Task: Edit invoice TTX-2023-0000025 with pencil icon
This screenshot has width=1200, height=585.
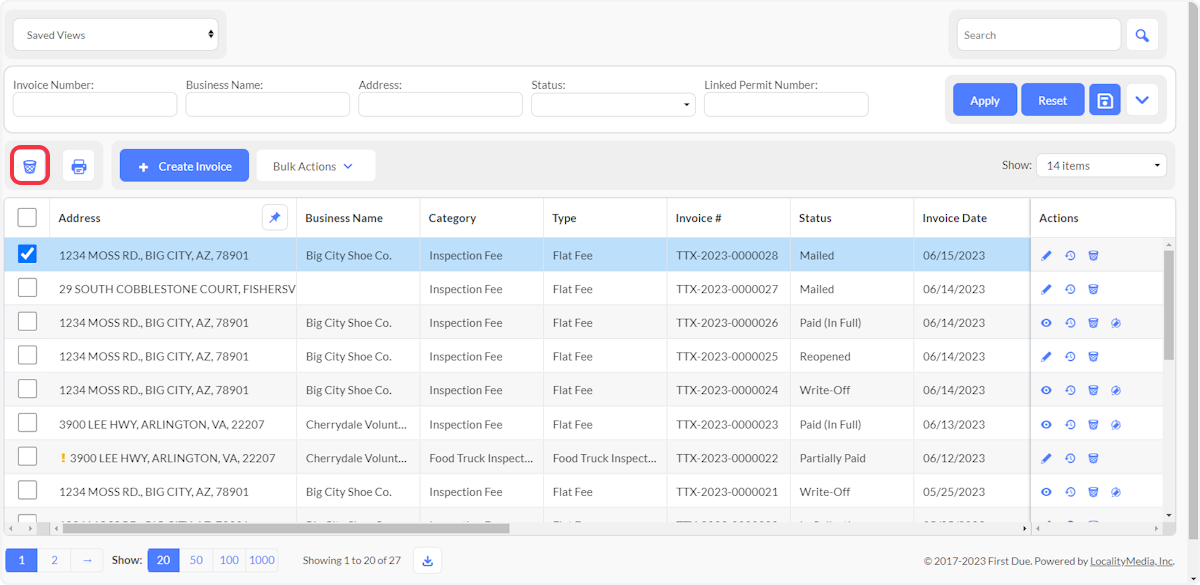Action: click(x=1047, y=357)
